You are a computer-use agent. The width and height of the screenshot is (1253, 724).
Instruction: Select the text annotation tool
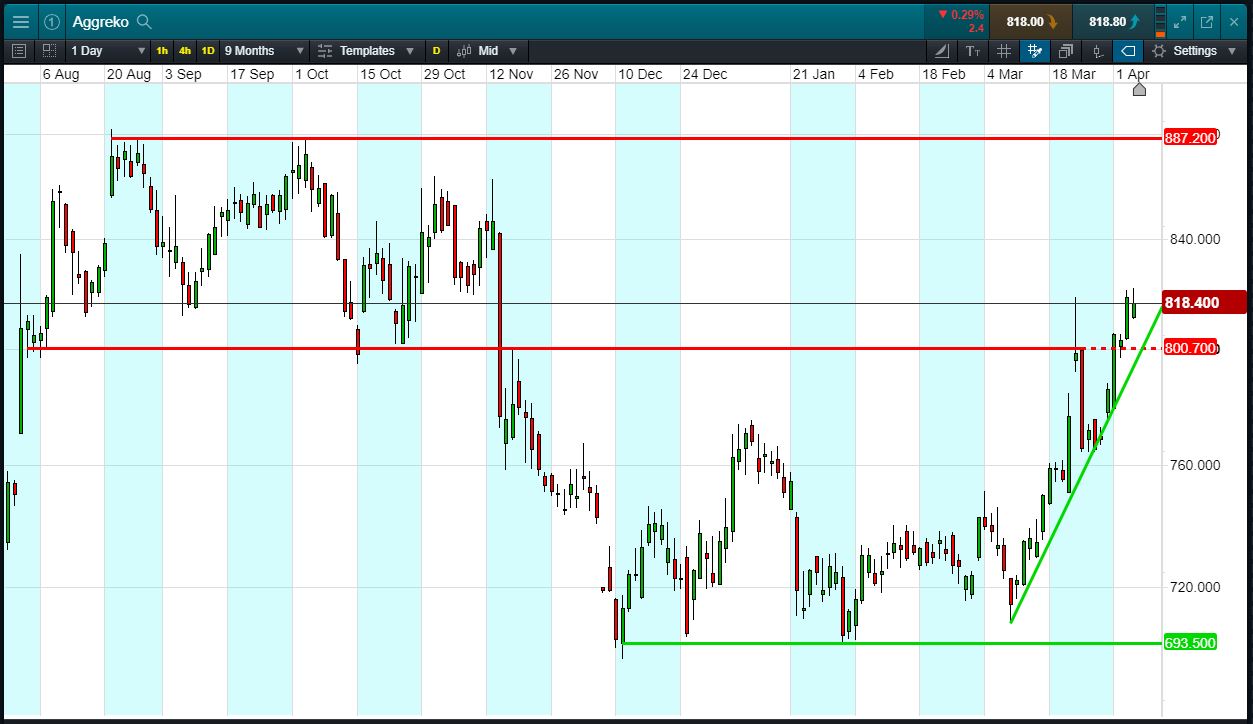[x=973, y=50]
